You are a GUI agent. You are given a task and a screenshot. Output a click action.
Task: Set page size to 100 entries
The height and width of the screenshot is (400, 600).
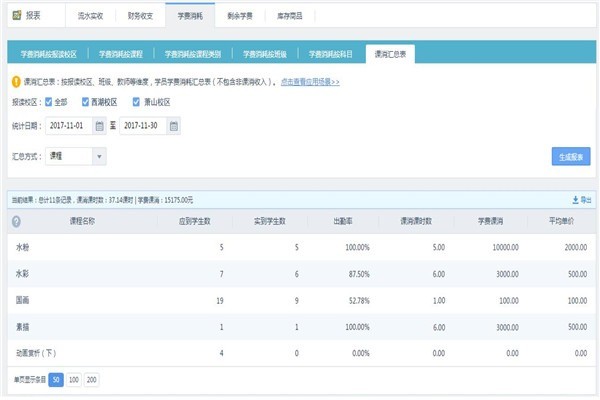(x=73, y=379)
